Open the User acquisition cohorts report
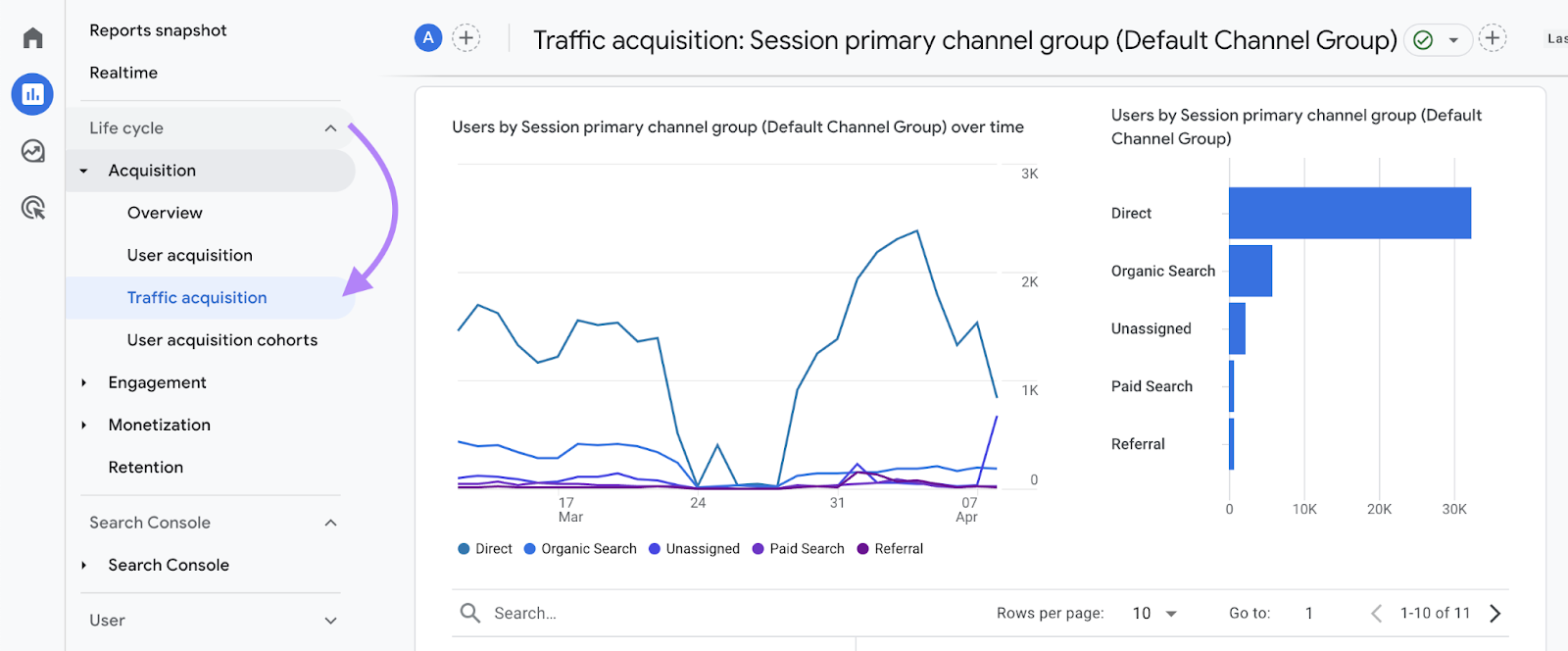The image size is (1568, 651). 221,339
